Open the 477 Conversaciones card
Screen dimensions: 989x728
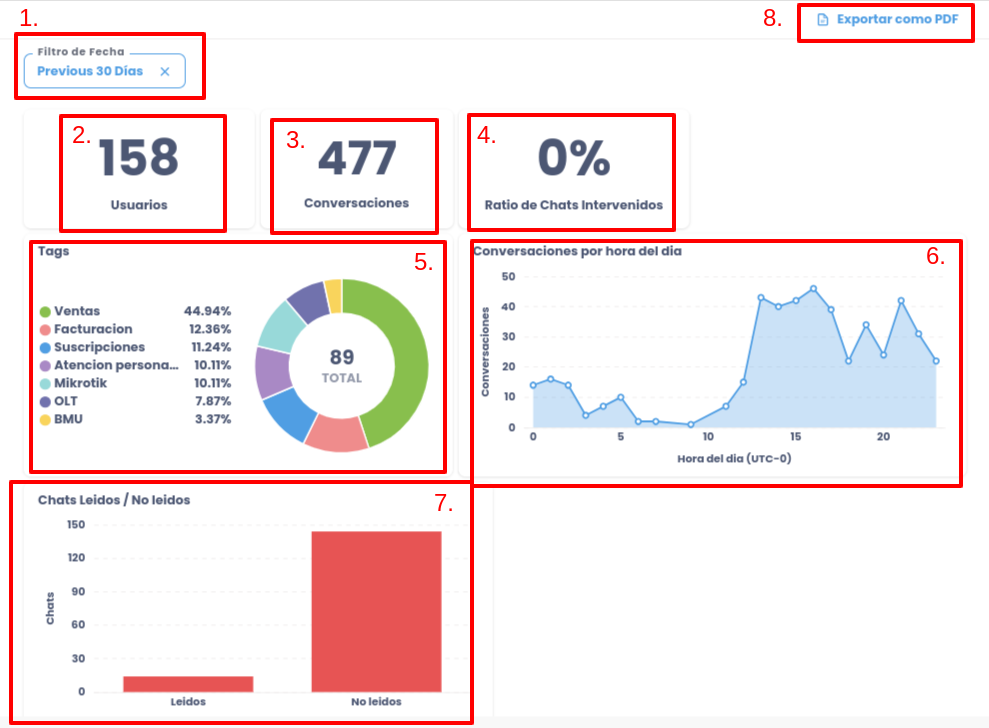click(356, 171)
